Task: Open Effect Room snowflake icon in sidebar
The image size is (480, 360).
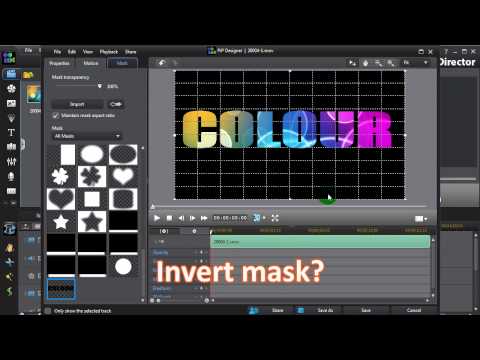Action: [11, 89]
